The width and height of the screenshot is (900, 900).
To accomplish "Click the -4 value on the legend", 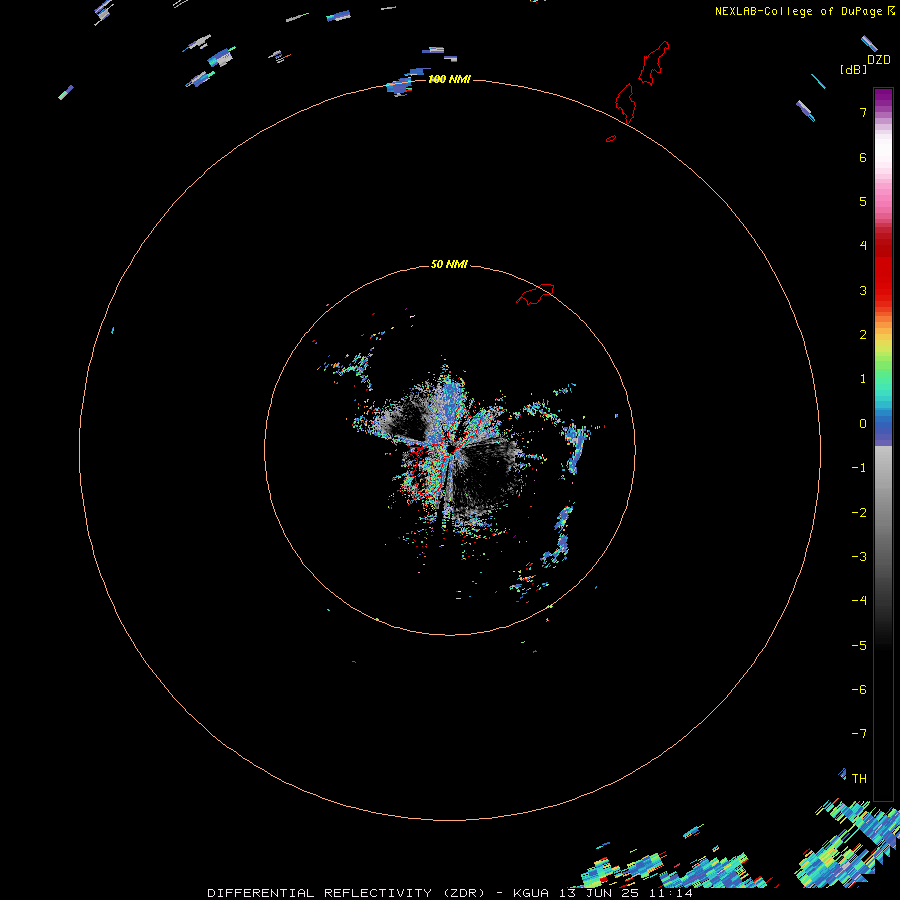I will click(x=859, y=601).
